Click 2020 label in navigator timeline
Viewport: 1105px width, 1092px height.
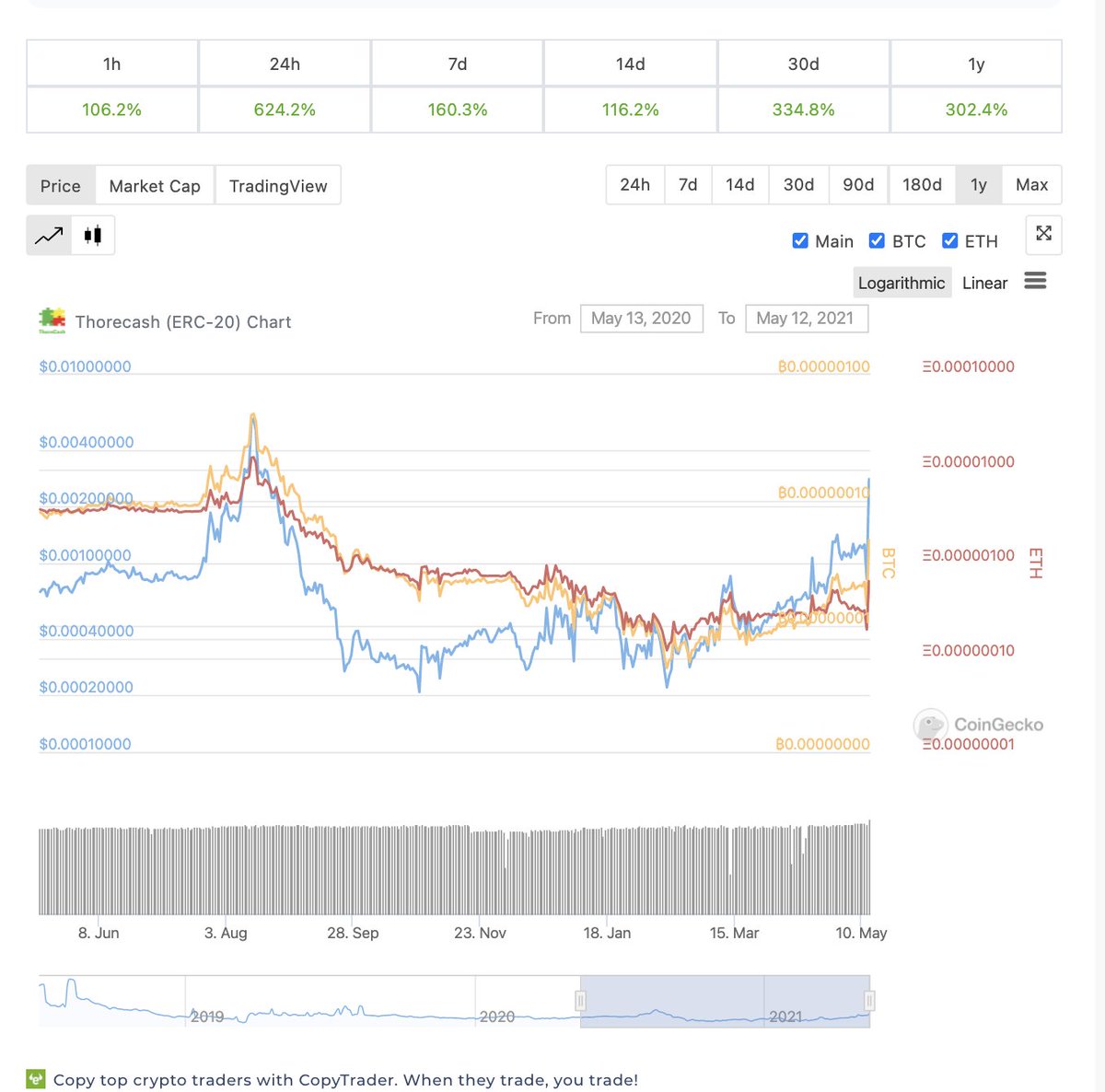(497, 1016)
